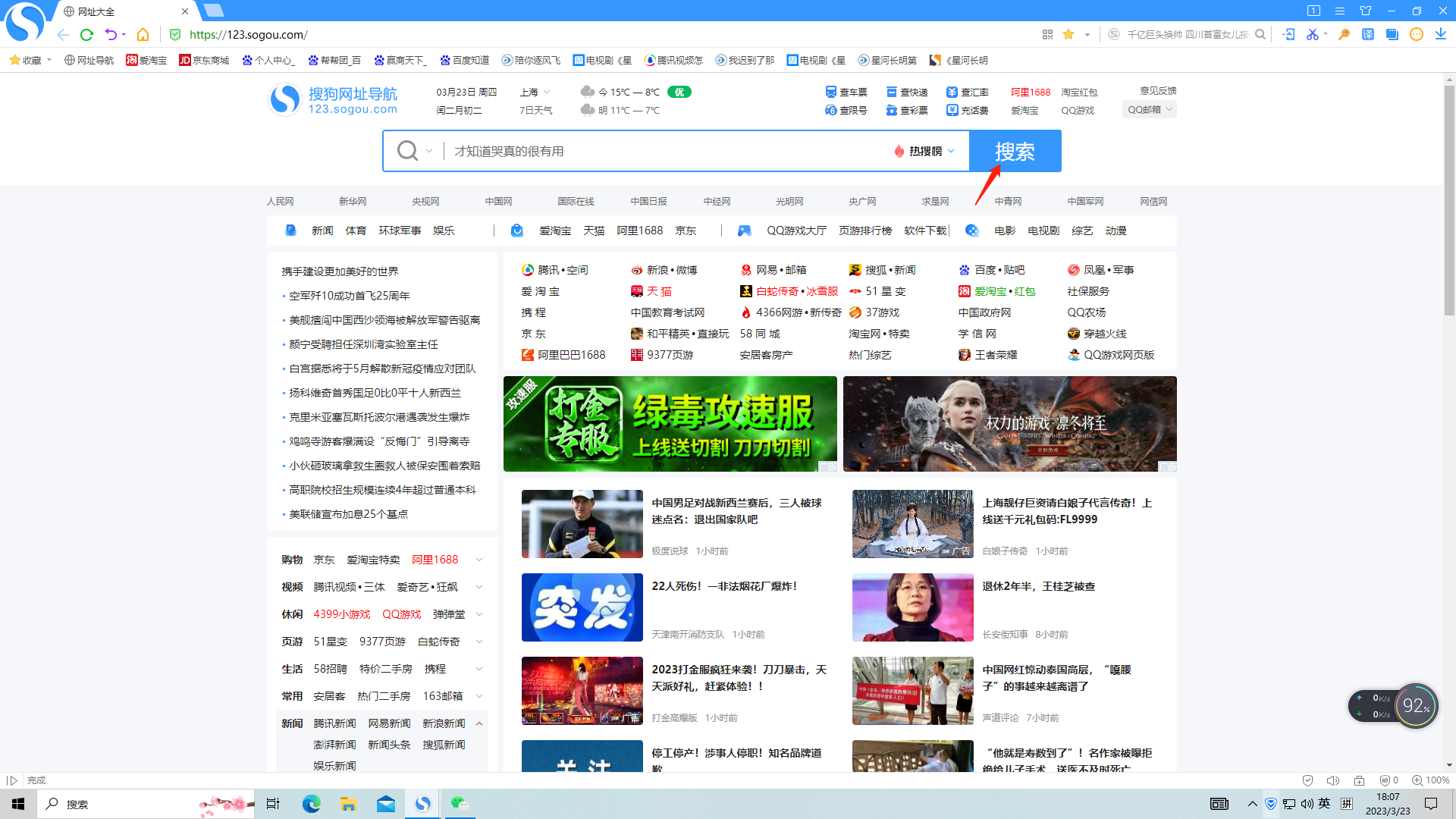This screenshot has height=819, width=1456.
Task: Open WeChat from the taskbar
Action: click(460, 804)
